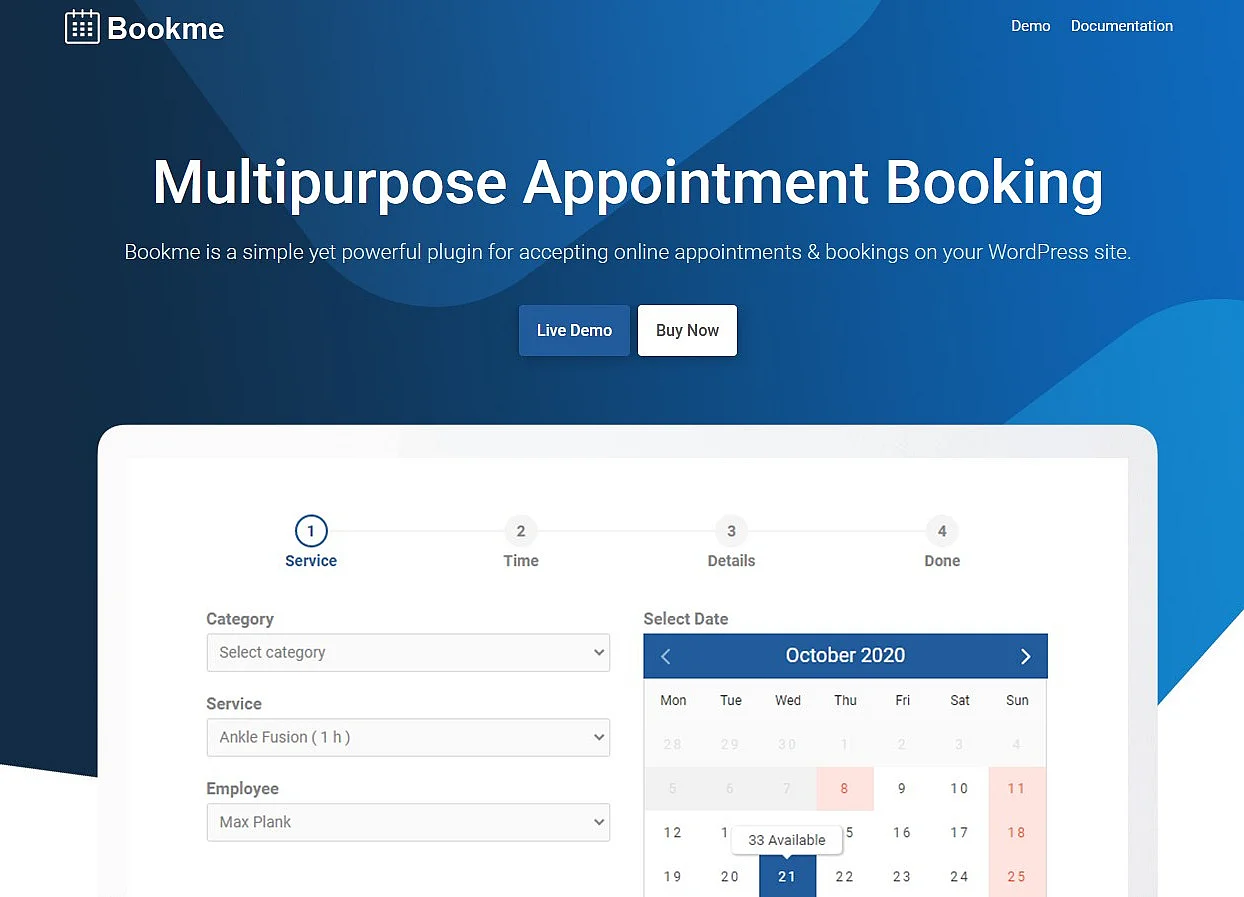
Task: Select highlighted date October 21
Action: [787, 876]
